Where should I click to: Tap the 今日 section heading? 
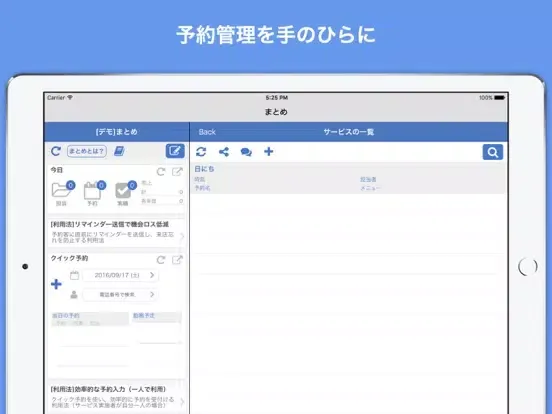pyautogui.click(x=56, y=170)
